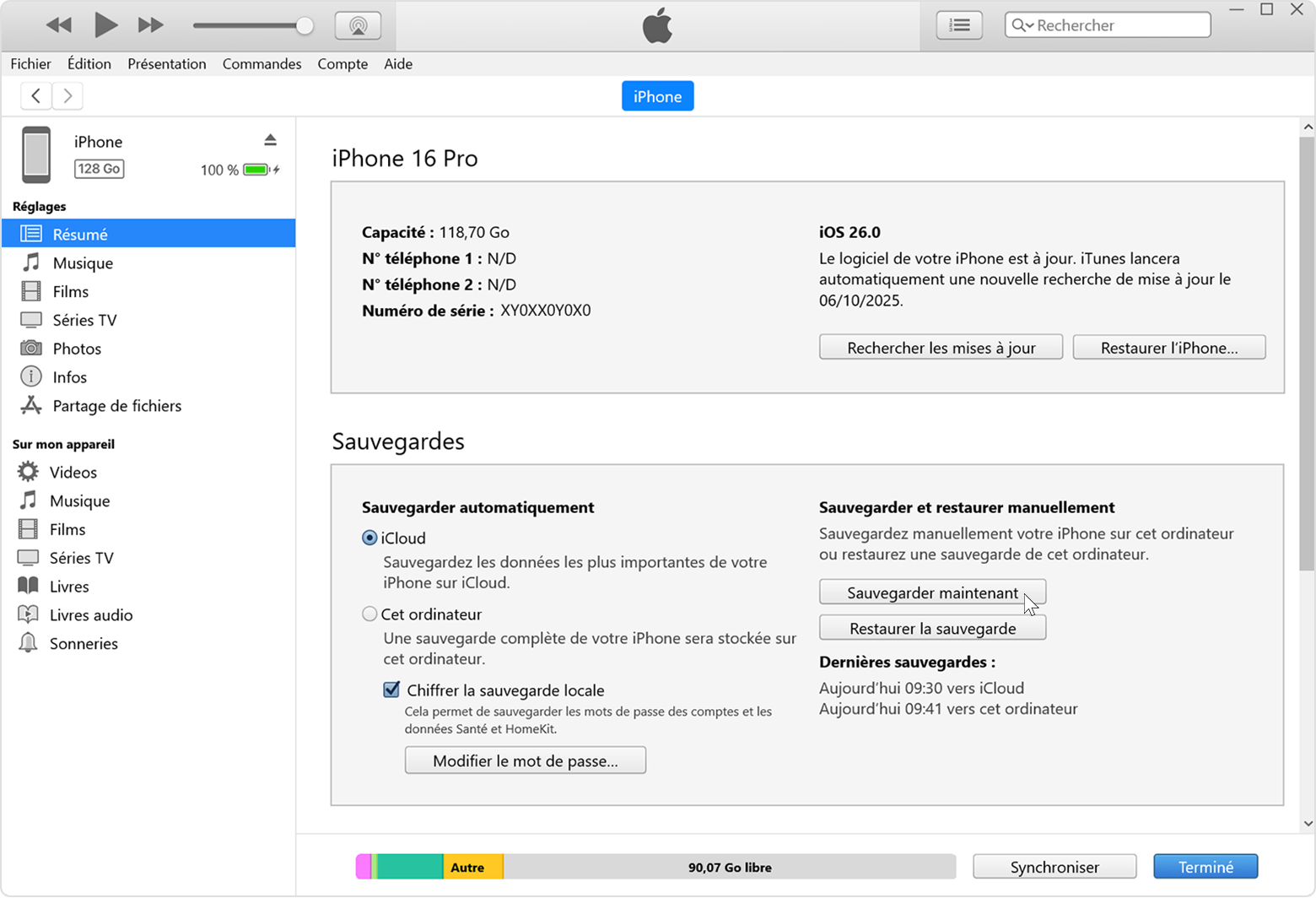Viewport: 1316px width, 898px height.
Task: Click Sauvegarder maintenant
Action: (x=931, y=592)
